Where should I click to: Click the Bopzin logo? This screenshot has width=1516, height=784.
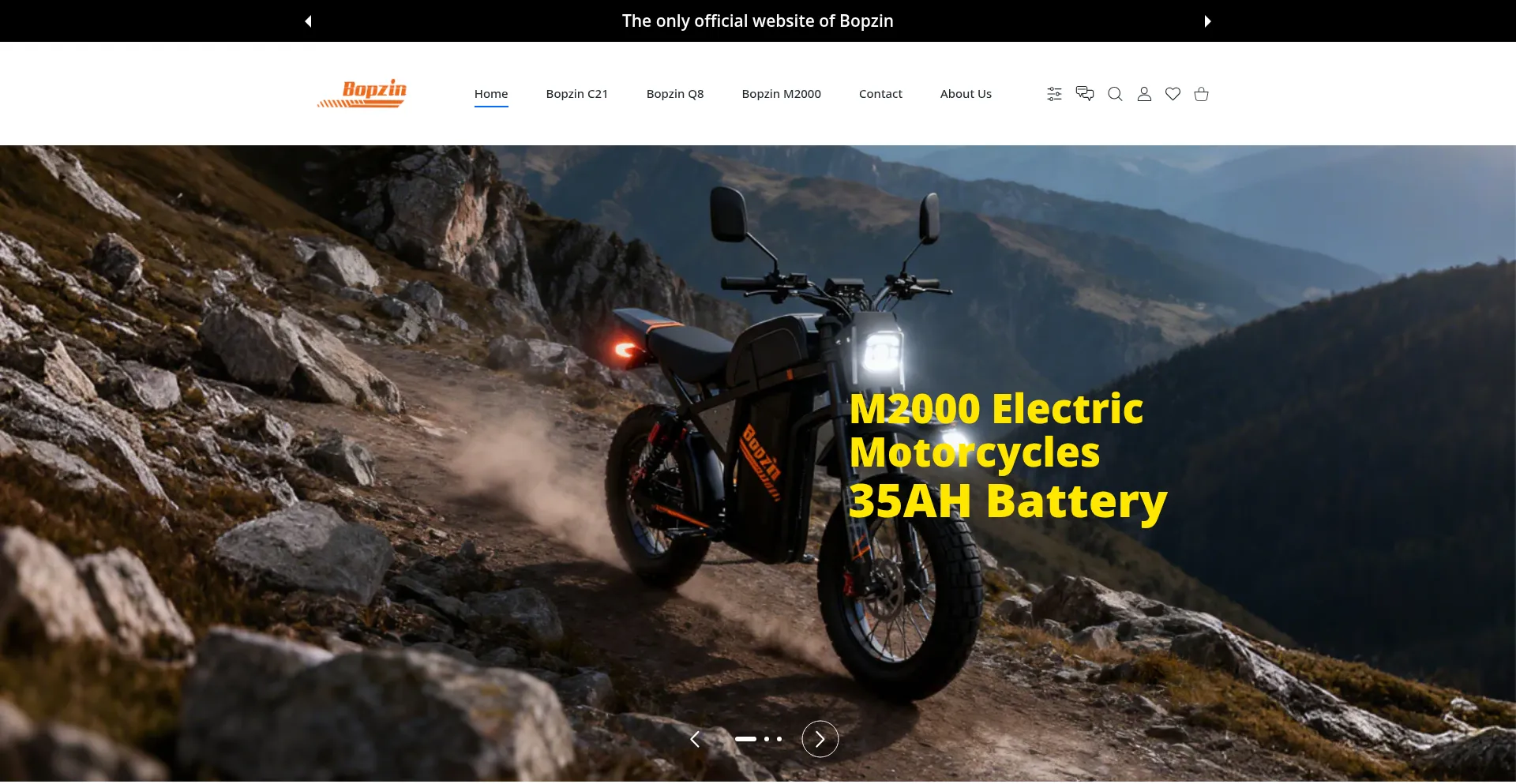[362, 93]
